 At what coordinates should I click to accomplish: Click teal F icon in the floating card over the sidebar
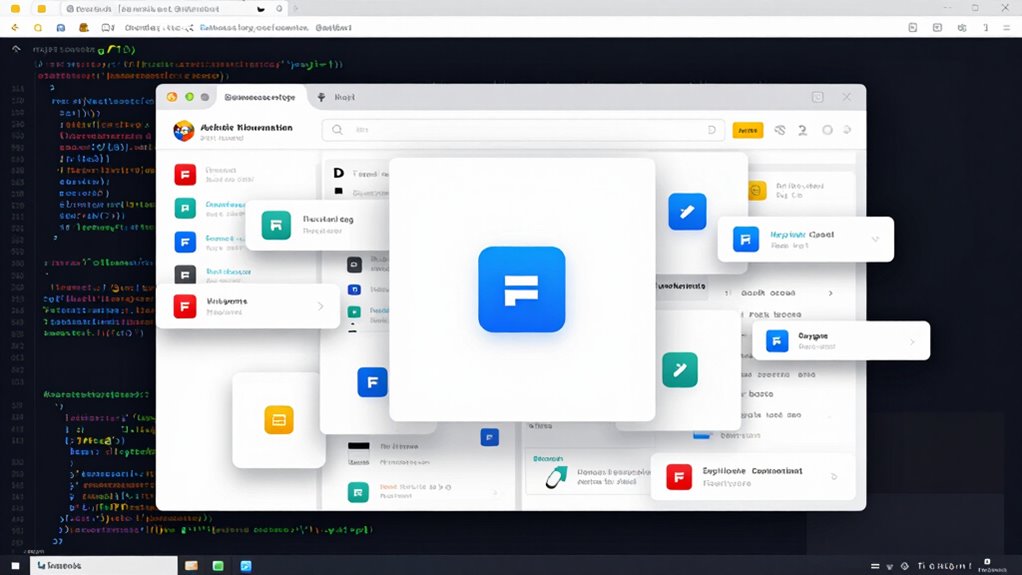coord(276,226)
